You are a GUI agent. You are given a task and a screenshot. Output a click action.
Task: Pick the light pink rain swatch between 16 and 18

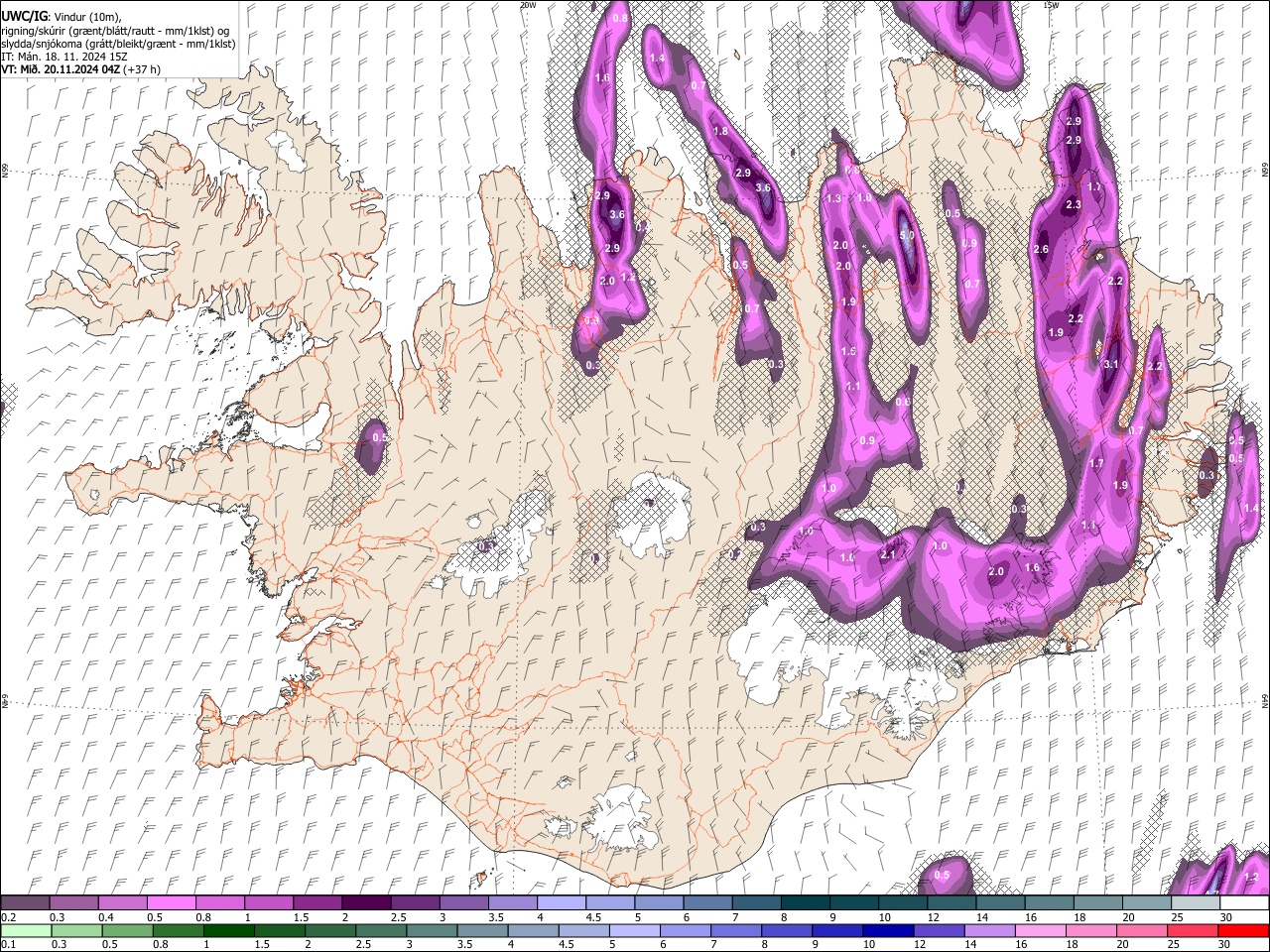pyautogui.click(x=1041, y=930)
